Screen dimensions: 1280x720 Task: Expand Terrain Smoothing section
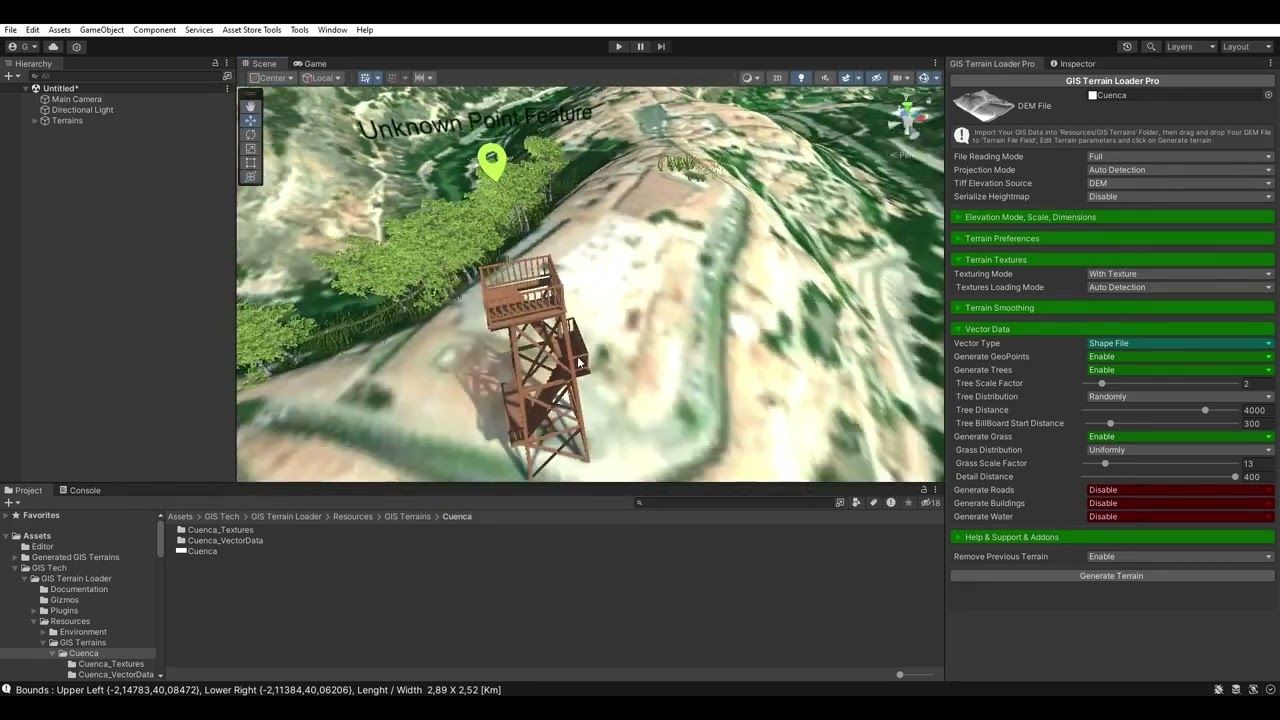pyautogui.click(x=1113, y=308)
